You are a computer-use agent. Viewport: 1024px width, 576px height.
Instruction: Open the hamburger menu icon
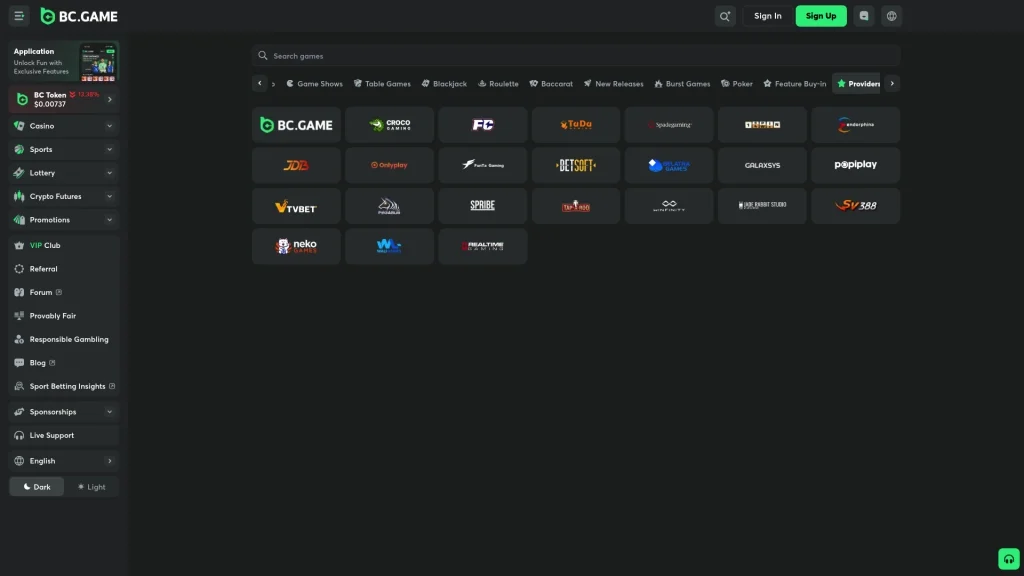tap(19, 16)
